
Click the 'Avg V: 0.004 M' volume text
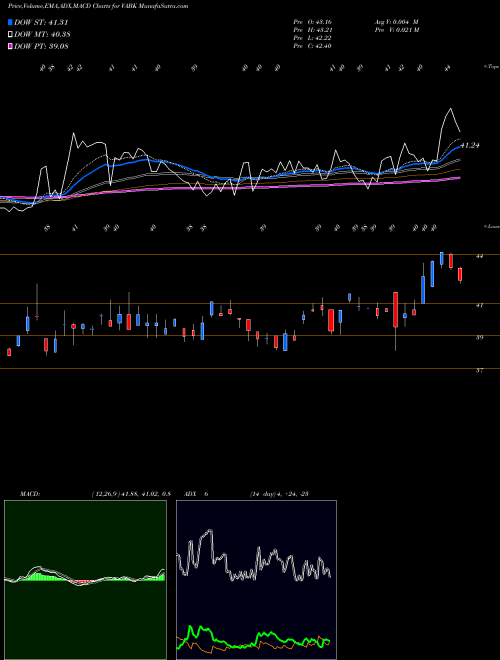pyautogui.click(x=396, y=21)
